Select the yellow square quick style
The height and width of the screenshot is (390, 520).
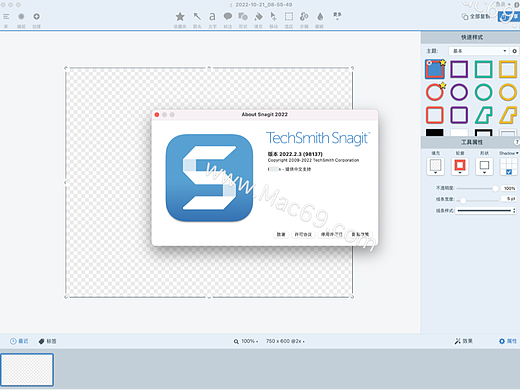click(x=508, y=69)
